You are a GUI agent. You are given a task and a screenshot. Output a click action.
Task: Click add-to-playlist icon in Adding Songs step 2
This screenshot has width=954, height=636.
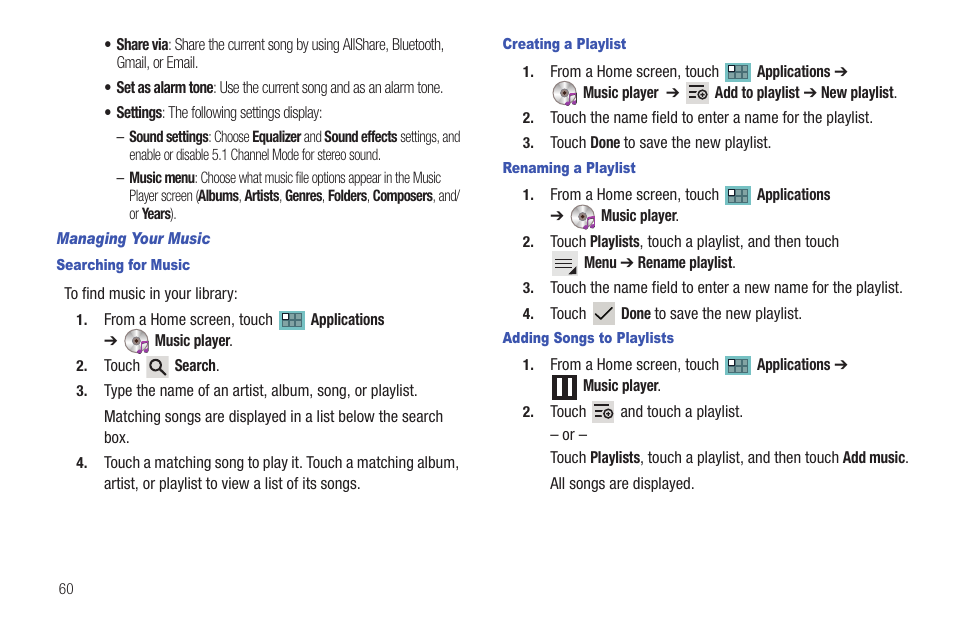pyautogui.click(x=603, y=412)
